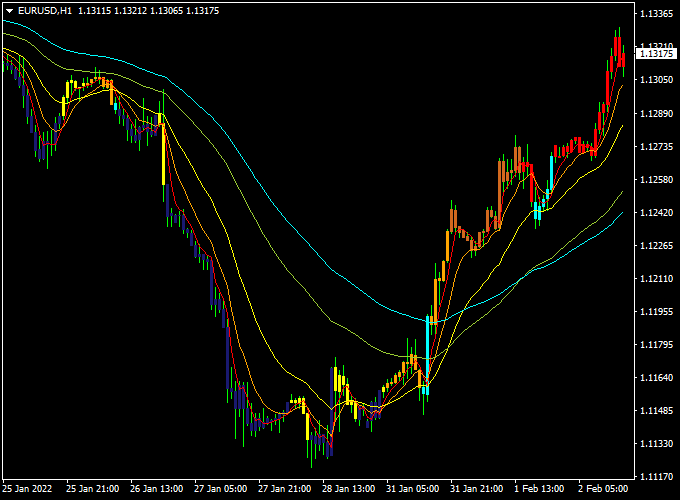Click price level 1.12735 on the scale
This screenshot has height=500, width=680.
[x=657, y=147]
